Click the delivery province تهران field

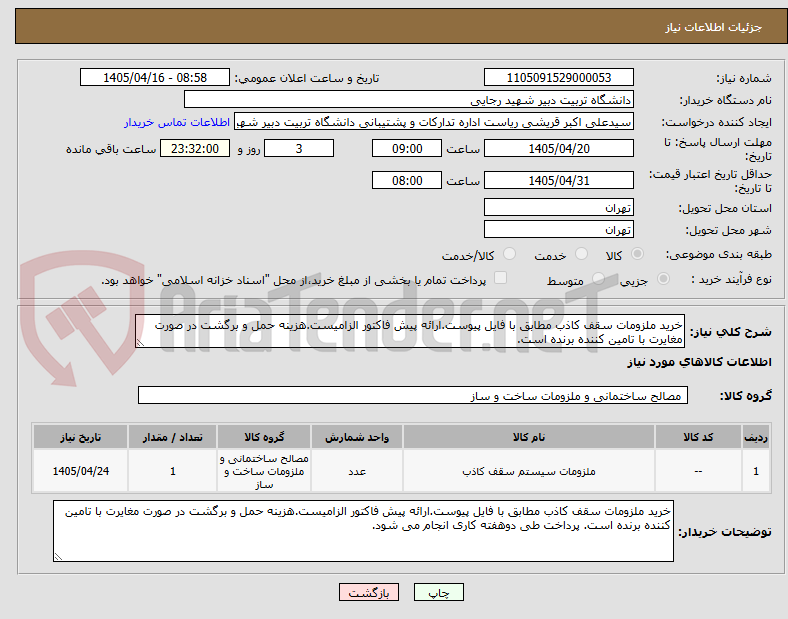click(558, 207)
